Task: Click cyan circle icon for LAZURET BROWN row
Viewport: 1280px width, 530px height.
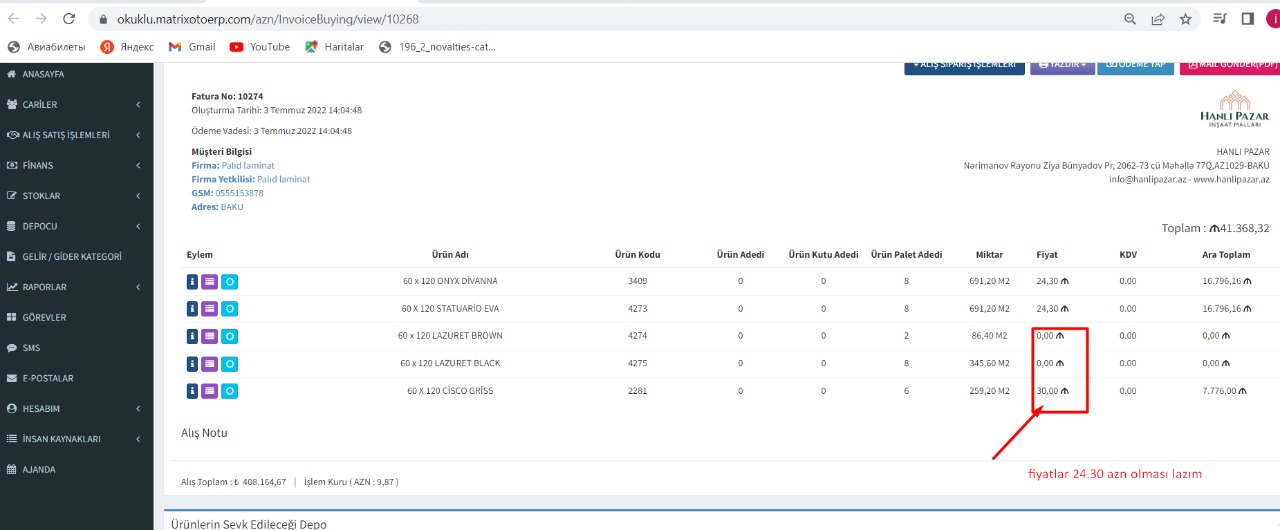Action: coord(229,337)
